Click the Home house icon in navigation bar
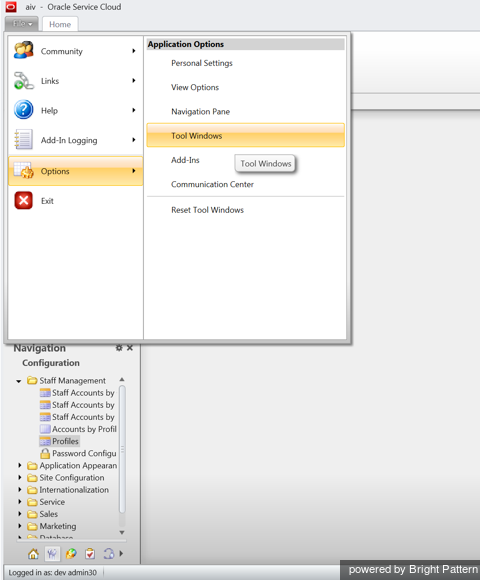This screenshot has height=580, width=480. (33, 554)
